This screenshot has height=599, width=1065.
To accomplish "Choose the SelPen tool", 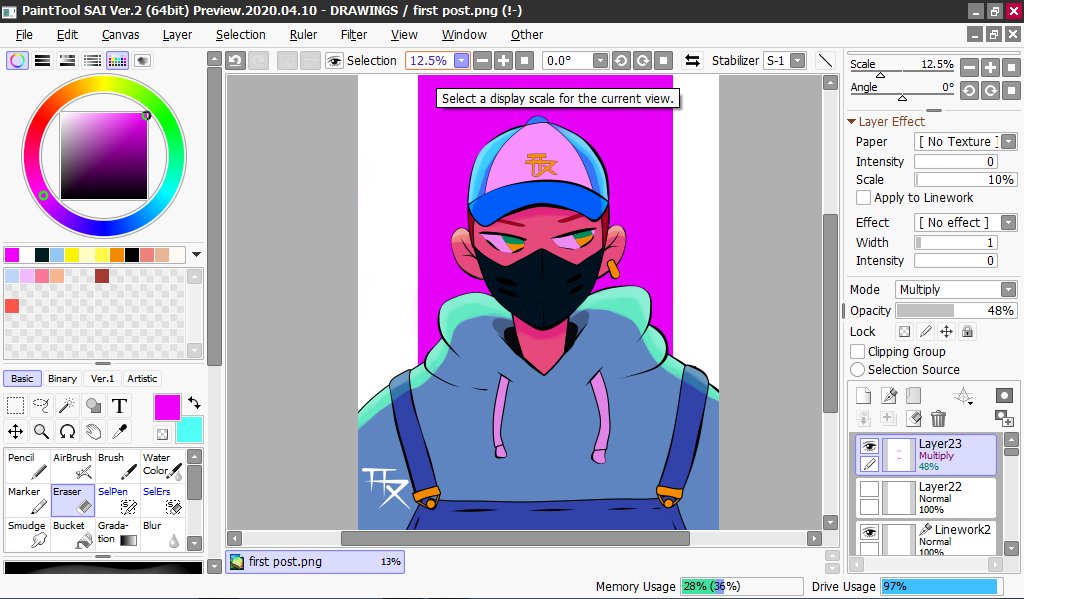I will [118, 499].
